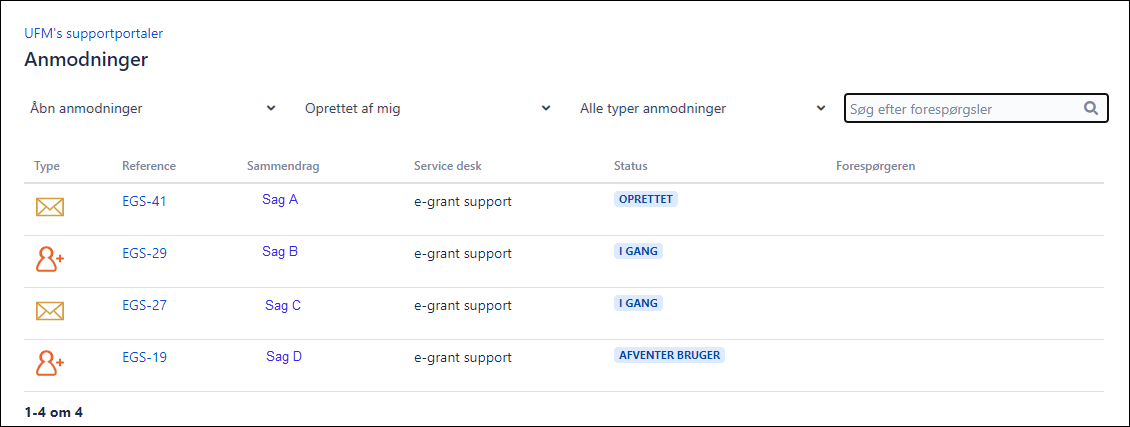Open the Oprettet af mig dropdown
1130x427 pixels.
pos(427,108)
